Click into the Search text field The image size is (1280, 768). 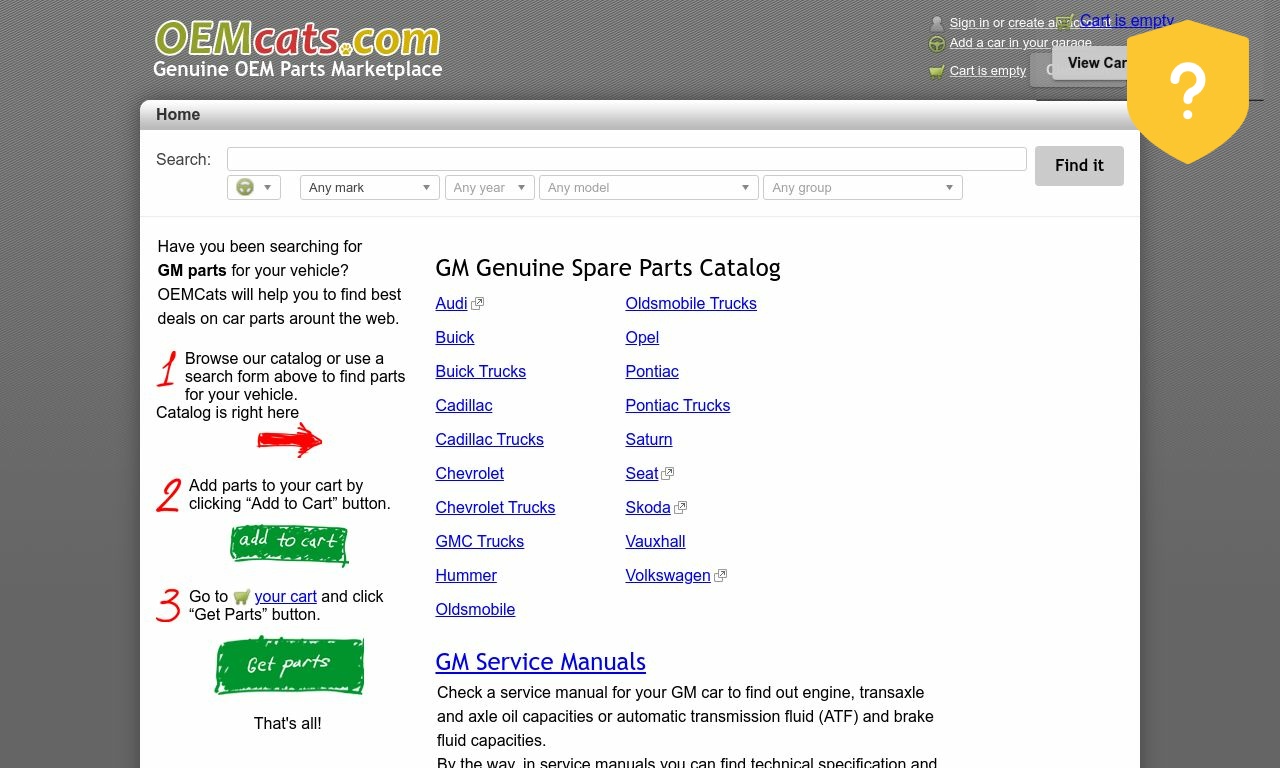[x=626, y=159]
